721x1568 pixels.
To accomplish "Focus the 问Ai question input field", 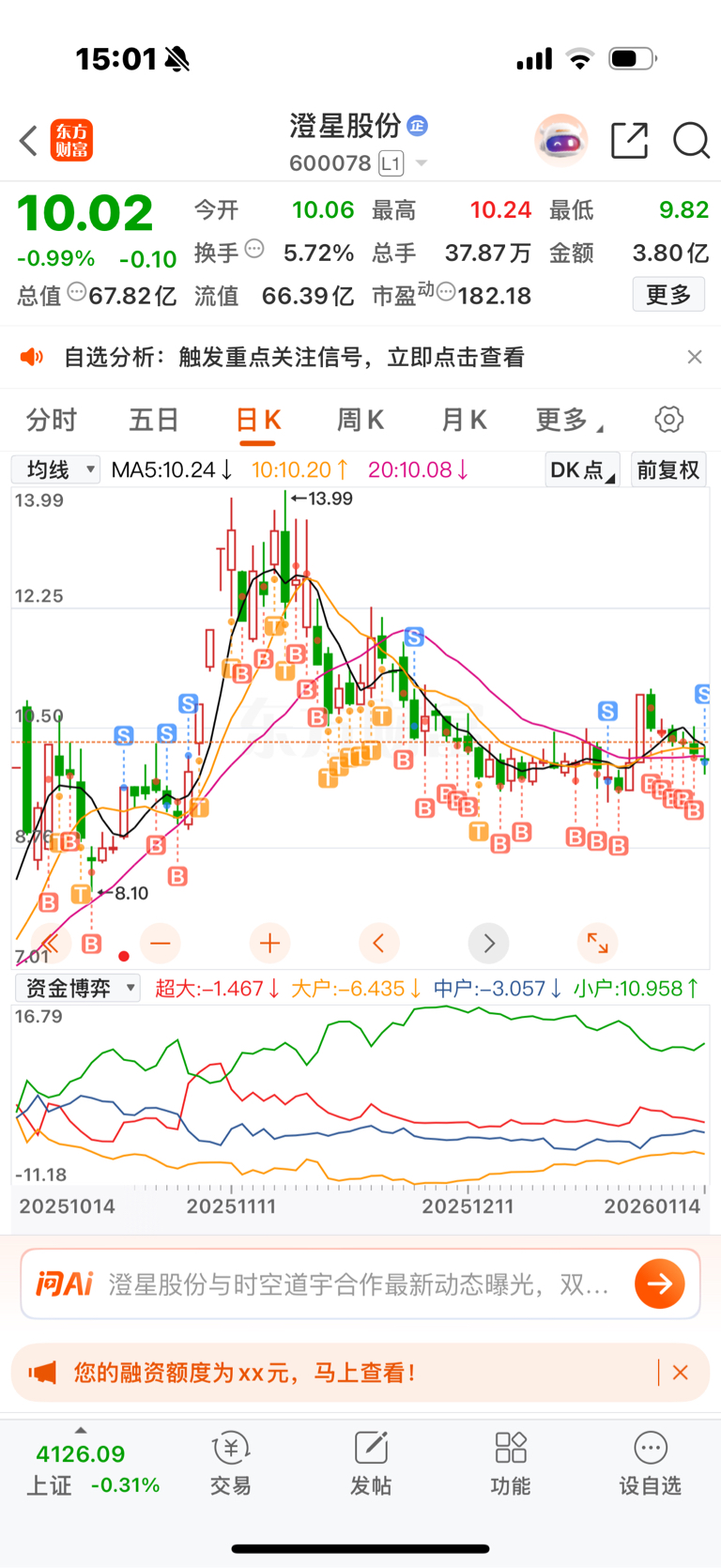I will pyautogui.click(x=360, y=1284).
